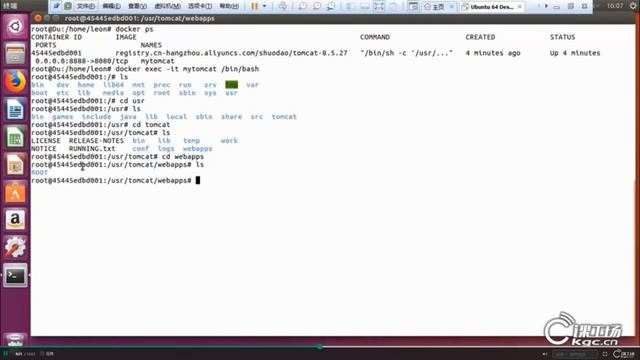Open LibreOffice Impress from the dock
The height and width of the screenshot is (360, 640).
coord(15,164)
